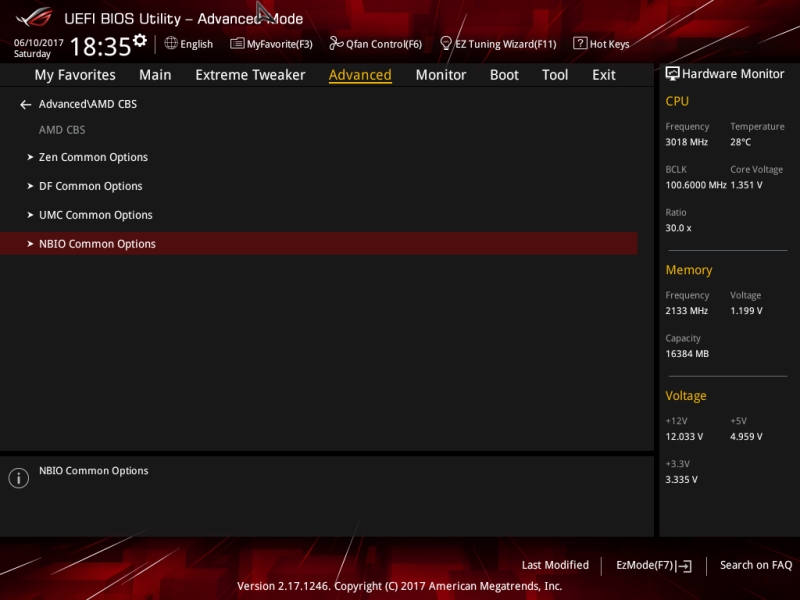Open the Tool tab
Viewport: 800px width, 600px height.
pos(555,75)
